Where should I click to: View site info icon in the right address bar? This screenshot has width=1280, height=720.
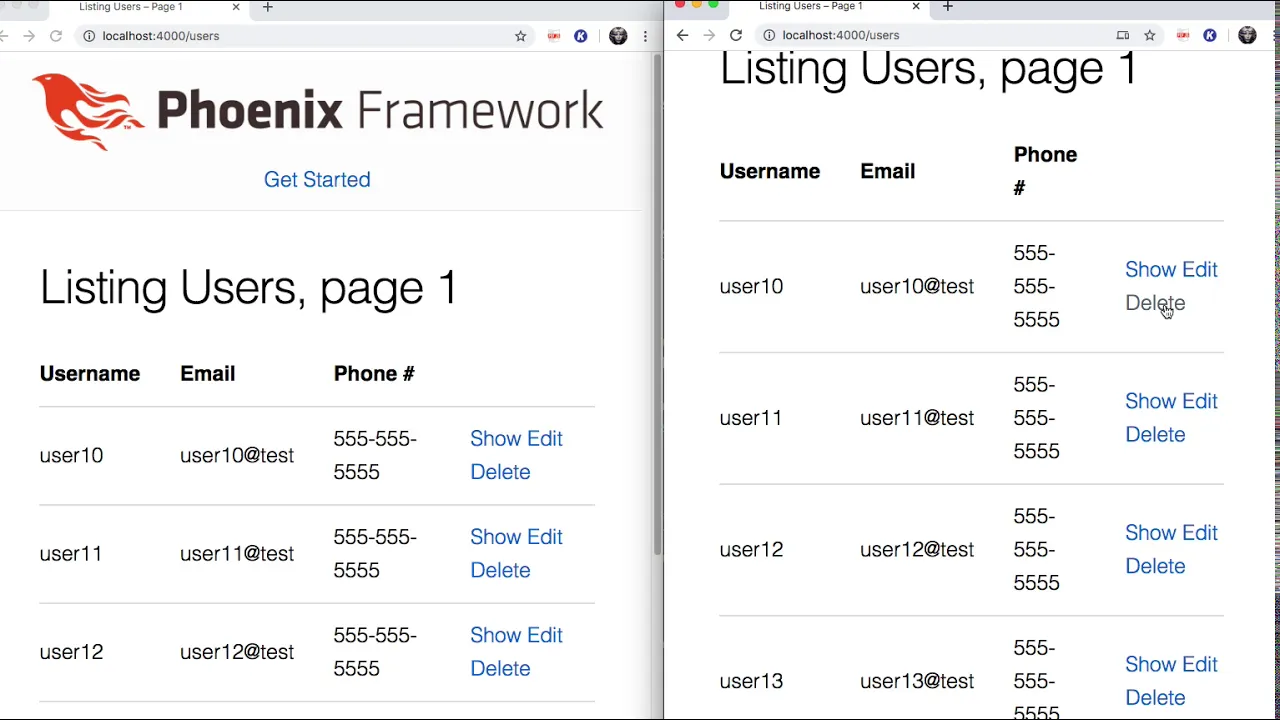[x=769, y=35]
